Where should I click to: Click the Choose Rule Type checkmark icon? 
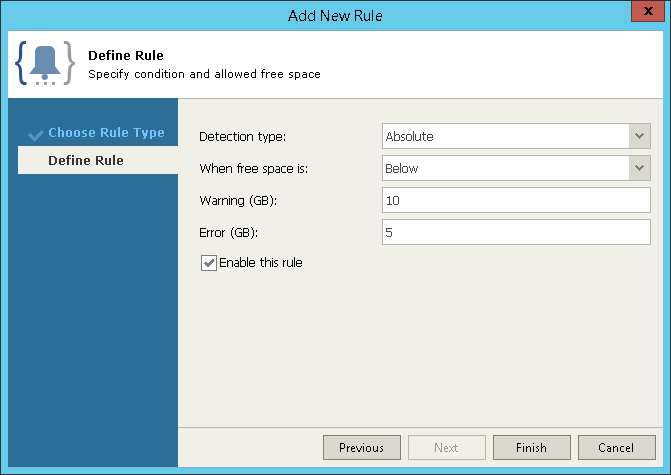point(36,134)
